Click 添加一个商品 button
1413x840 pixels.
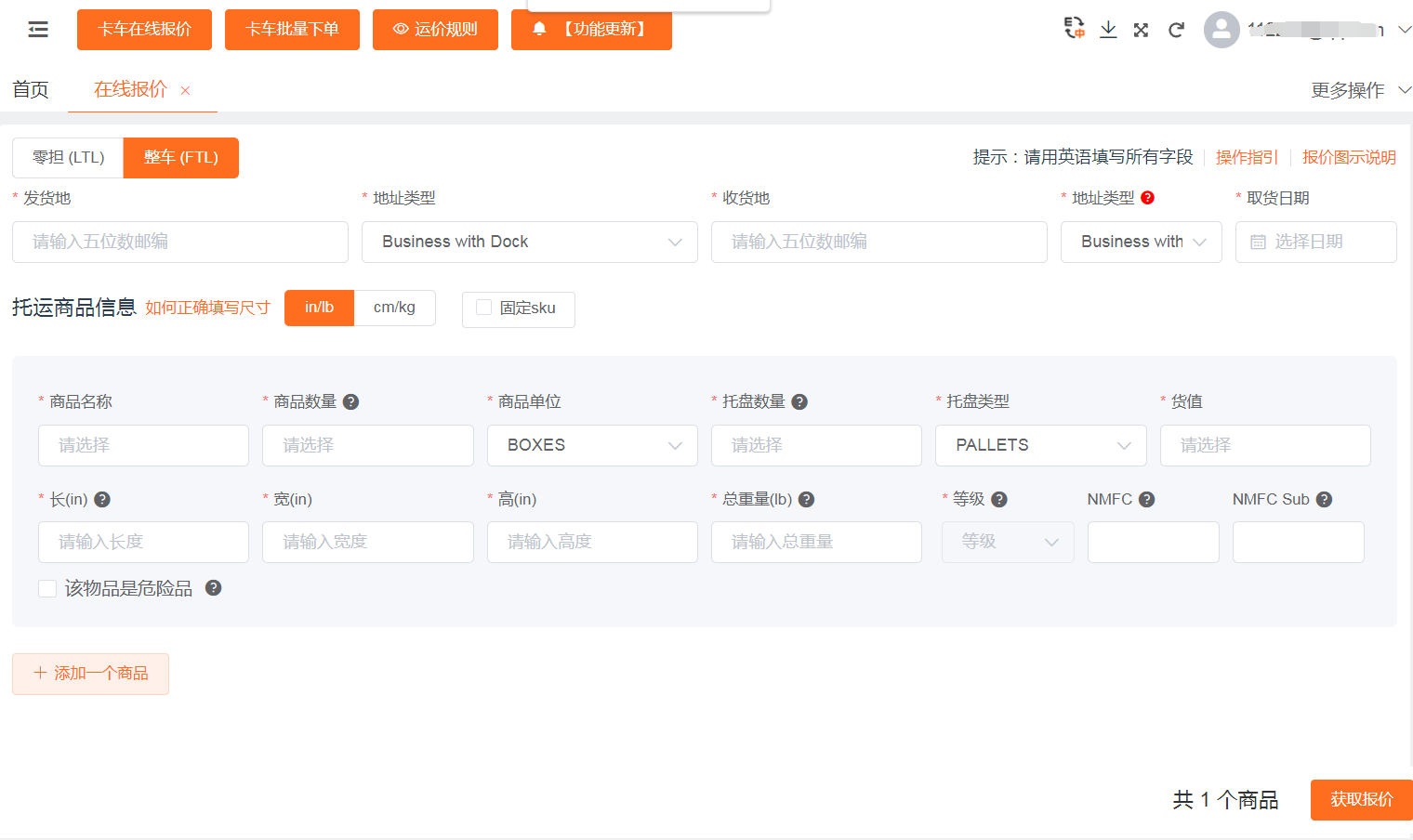coord(90,674)
